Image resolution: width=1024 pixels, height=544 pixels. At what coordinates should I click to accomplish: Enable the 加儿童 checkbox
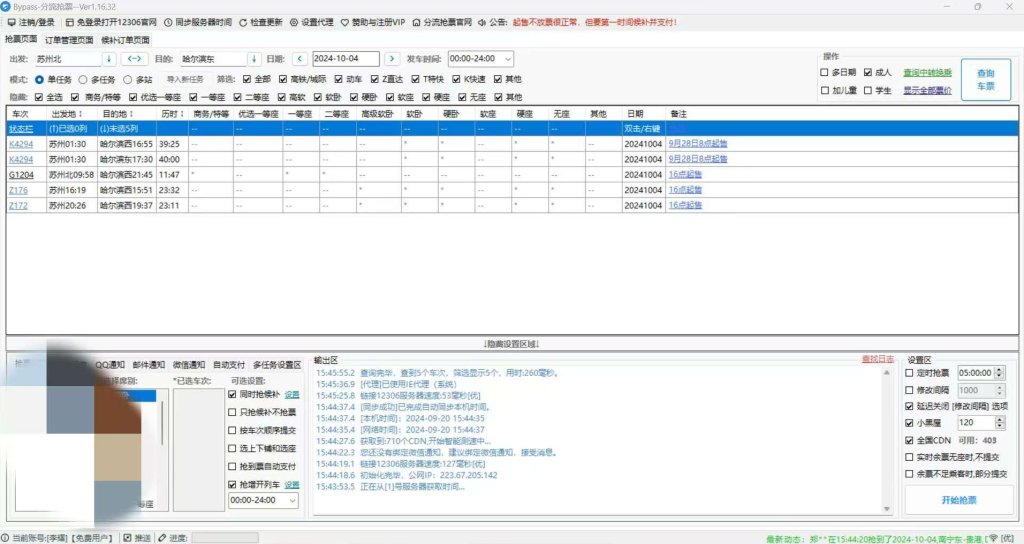[x=824, y=91]
